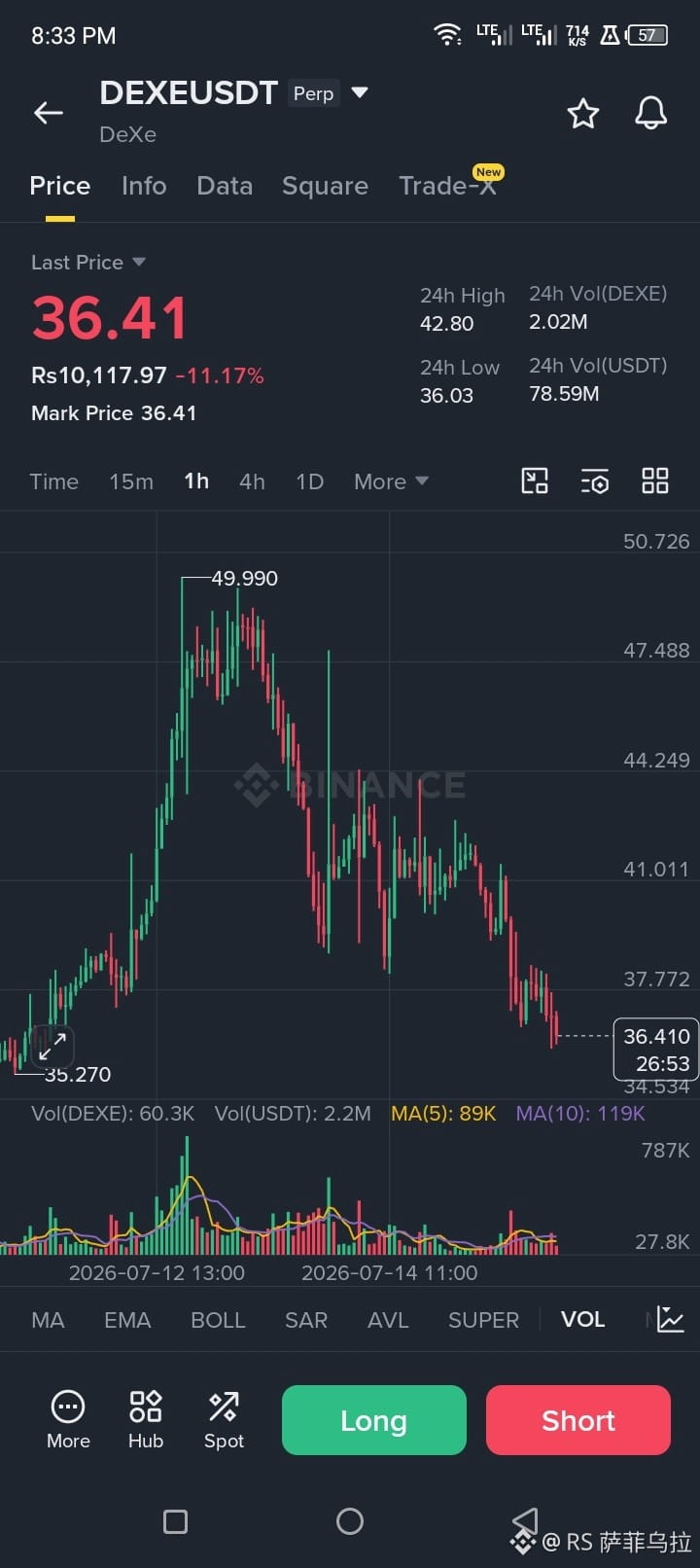
Task: Enable EMA indicator
Action: pyautogui.click(x=127, y=1320)
